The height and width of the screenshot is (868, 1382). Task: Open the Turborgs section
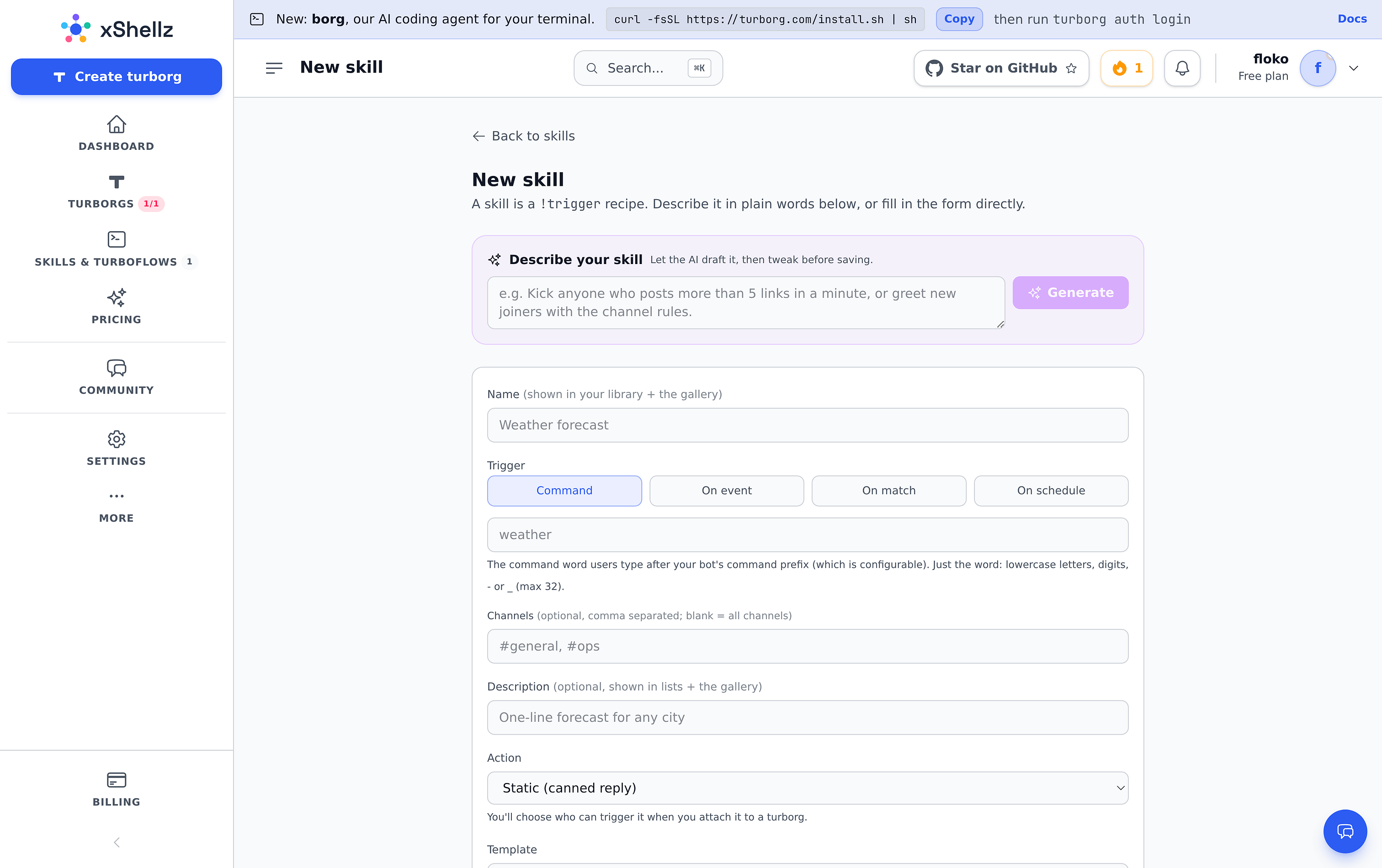pos(117,192)
